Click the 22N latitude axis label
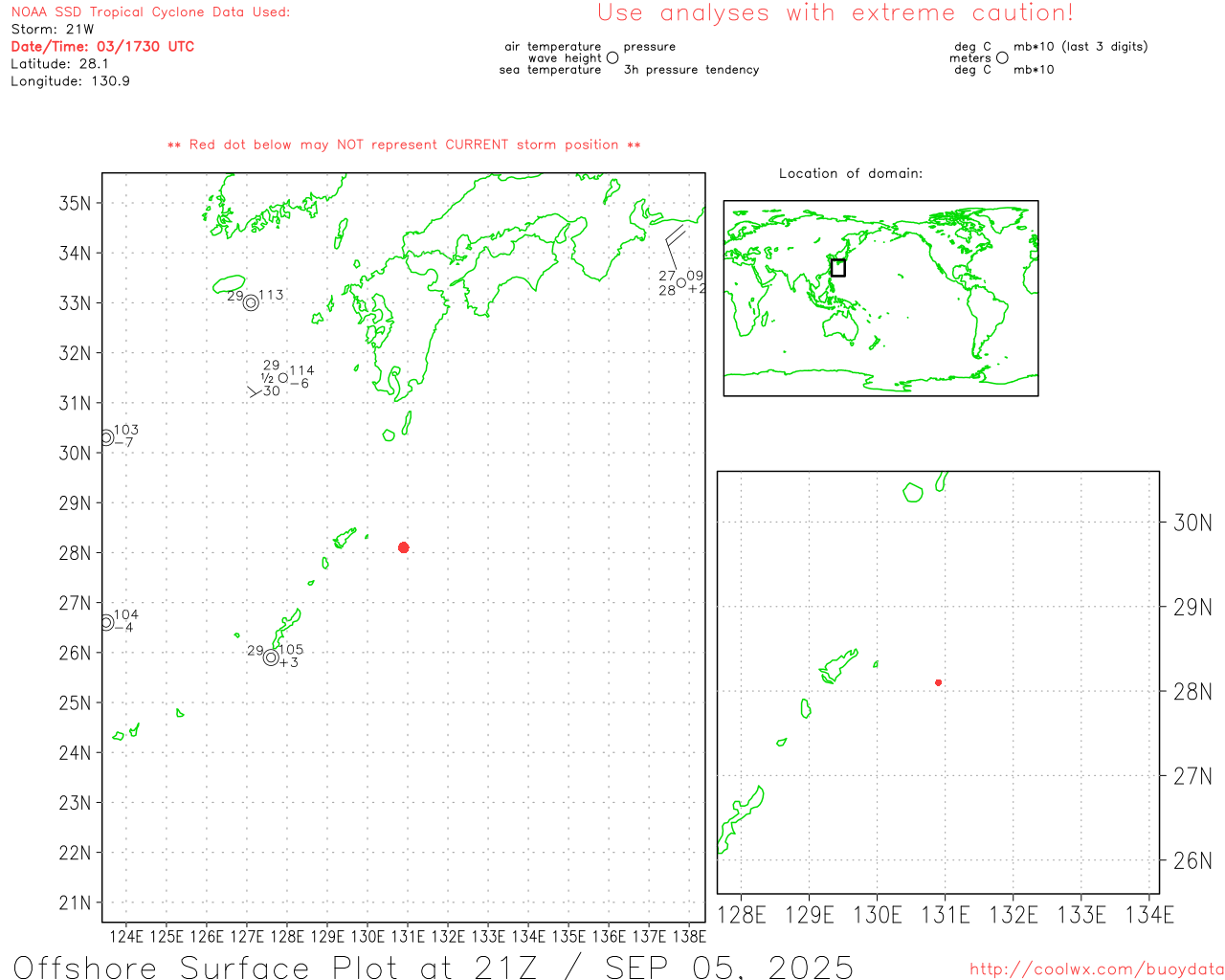The width and height of the screenshot is (1225, 980). (76, 853)
